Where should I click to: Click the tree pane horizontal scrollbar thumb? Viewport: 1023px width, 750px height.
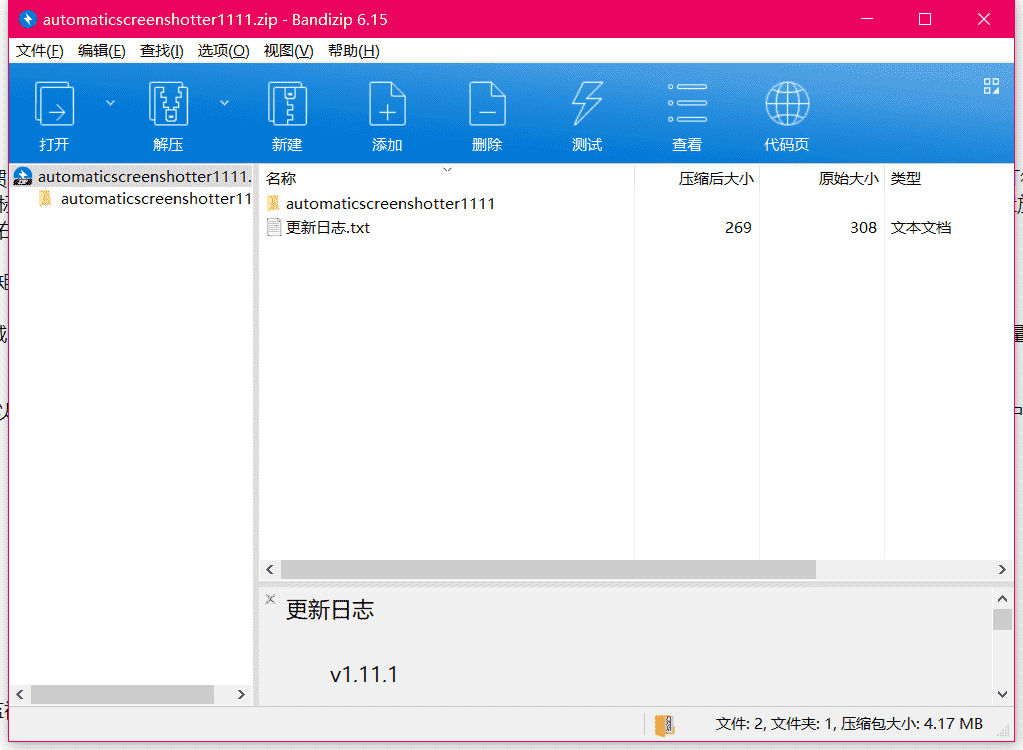click(x=122, y=695)
